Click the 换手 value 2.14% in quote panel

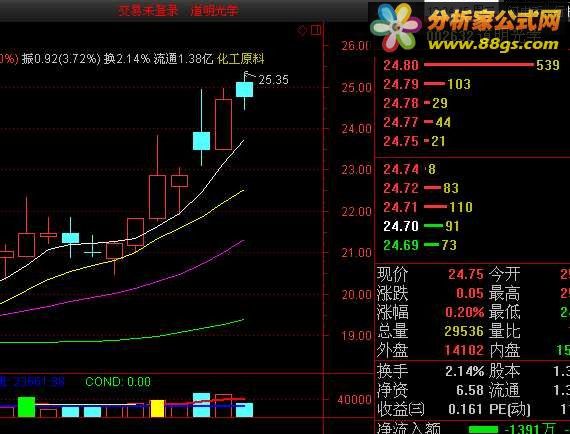click(x=465, y=371)
